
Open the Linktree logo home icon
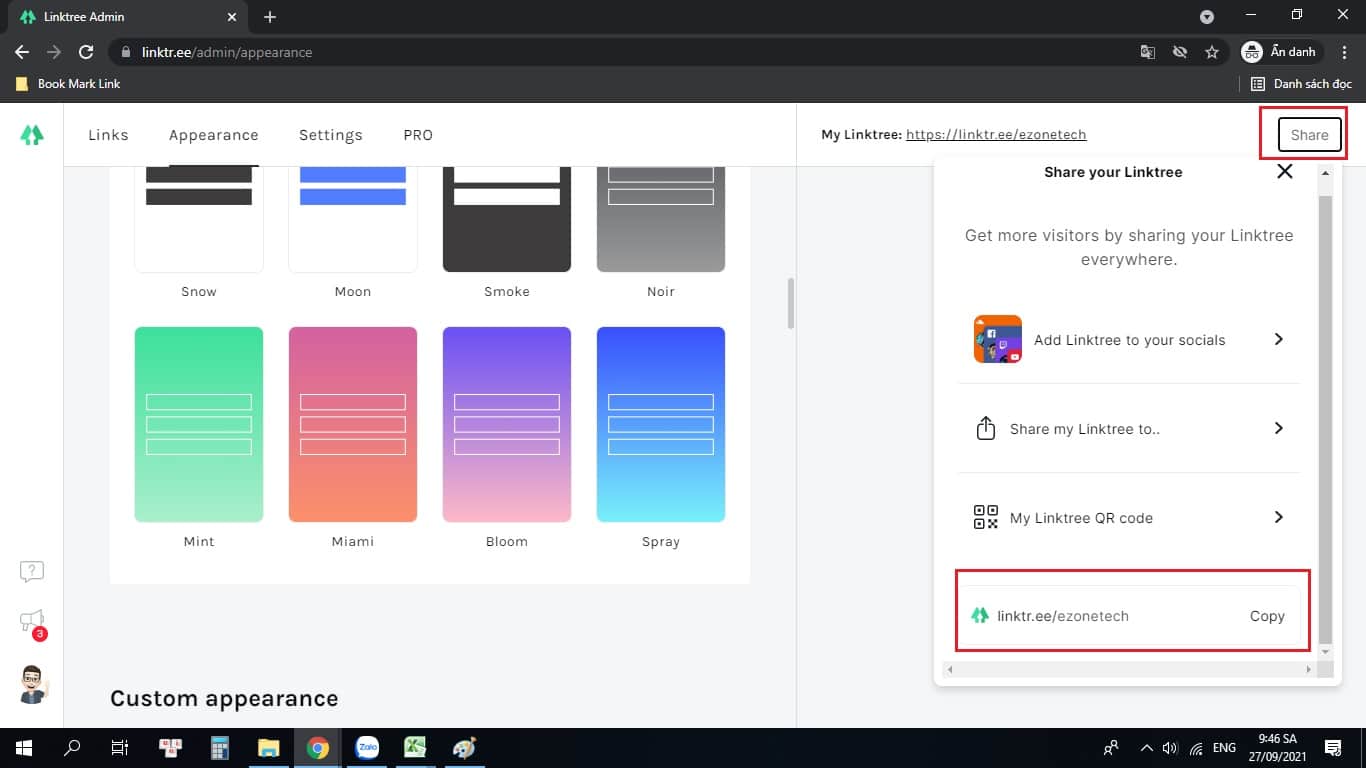click(32, 135)
